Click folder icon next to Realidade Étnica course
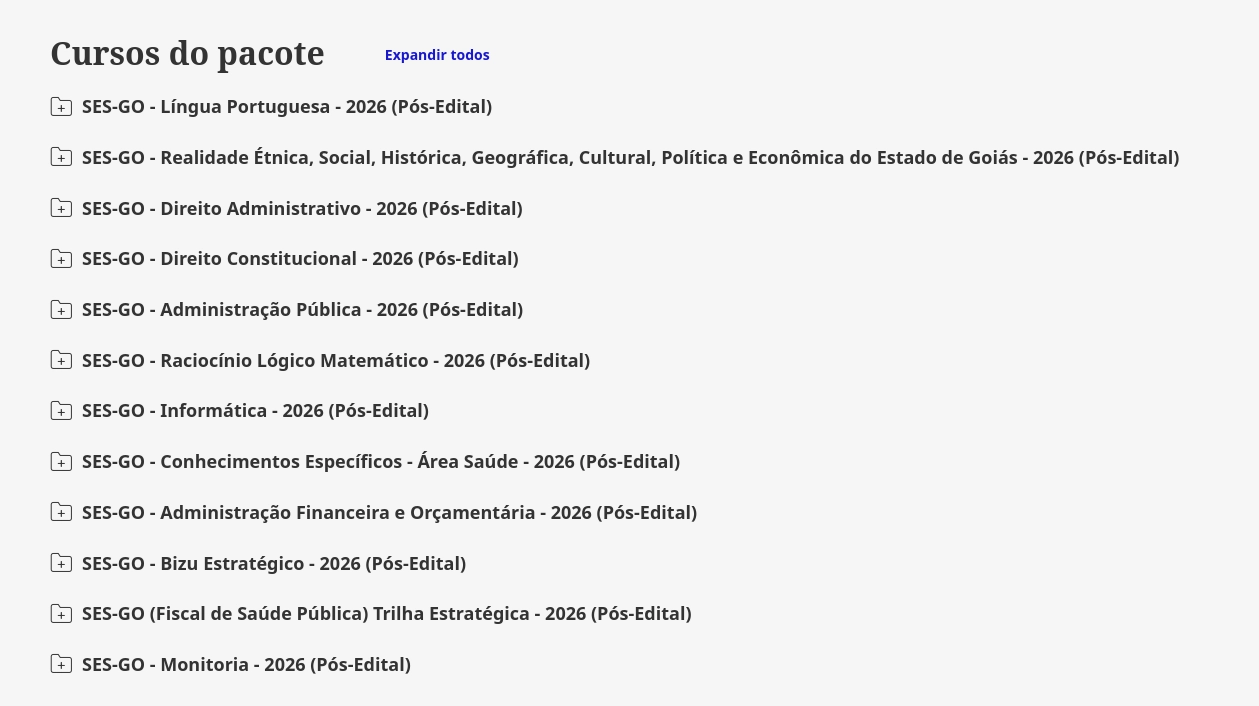This screenshot has width=1259, height=706. tap(61, 158)
